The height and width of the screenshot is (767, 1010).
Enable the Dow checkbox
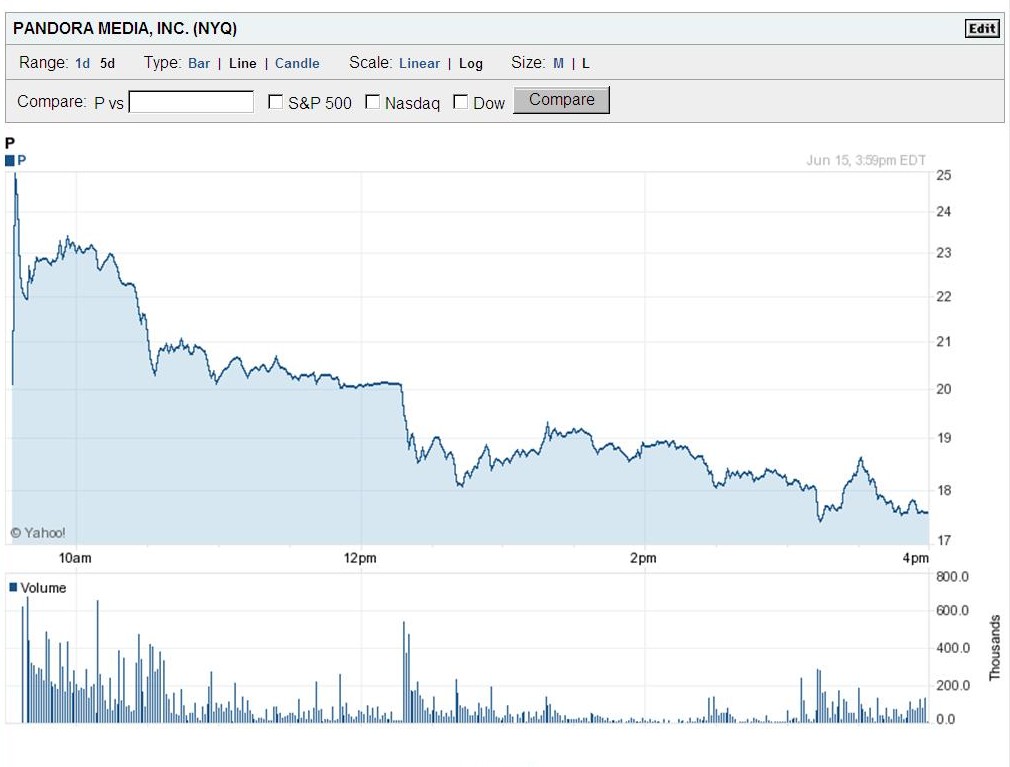(461, 102)
